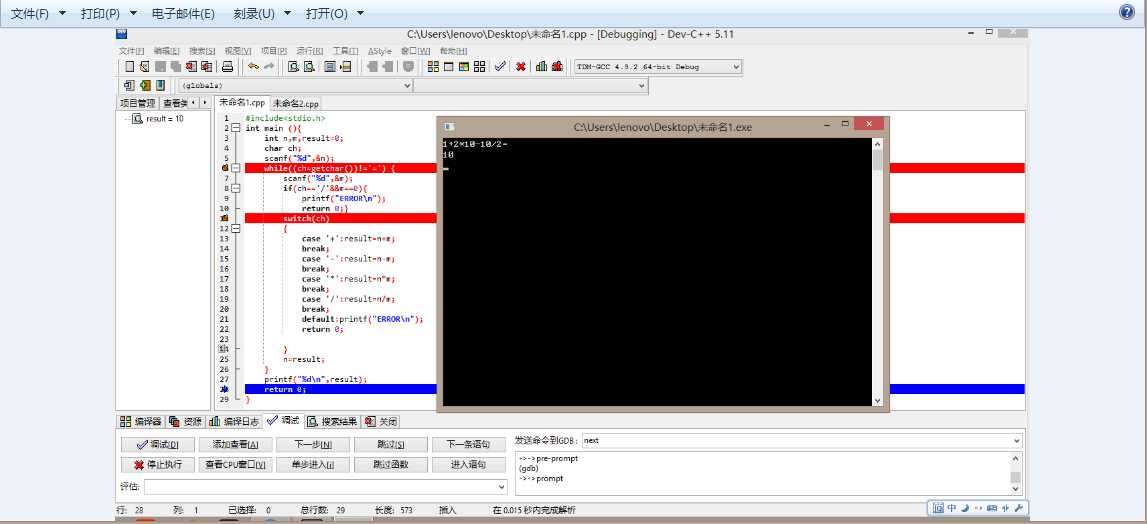Viewport: 1147px width, 524px height.
Task: Collapse the switch body fold on line 12
Action: tap(236, 228)
